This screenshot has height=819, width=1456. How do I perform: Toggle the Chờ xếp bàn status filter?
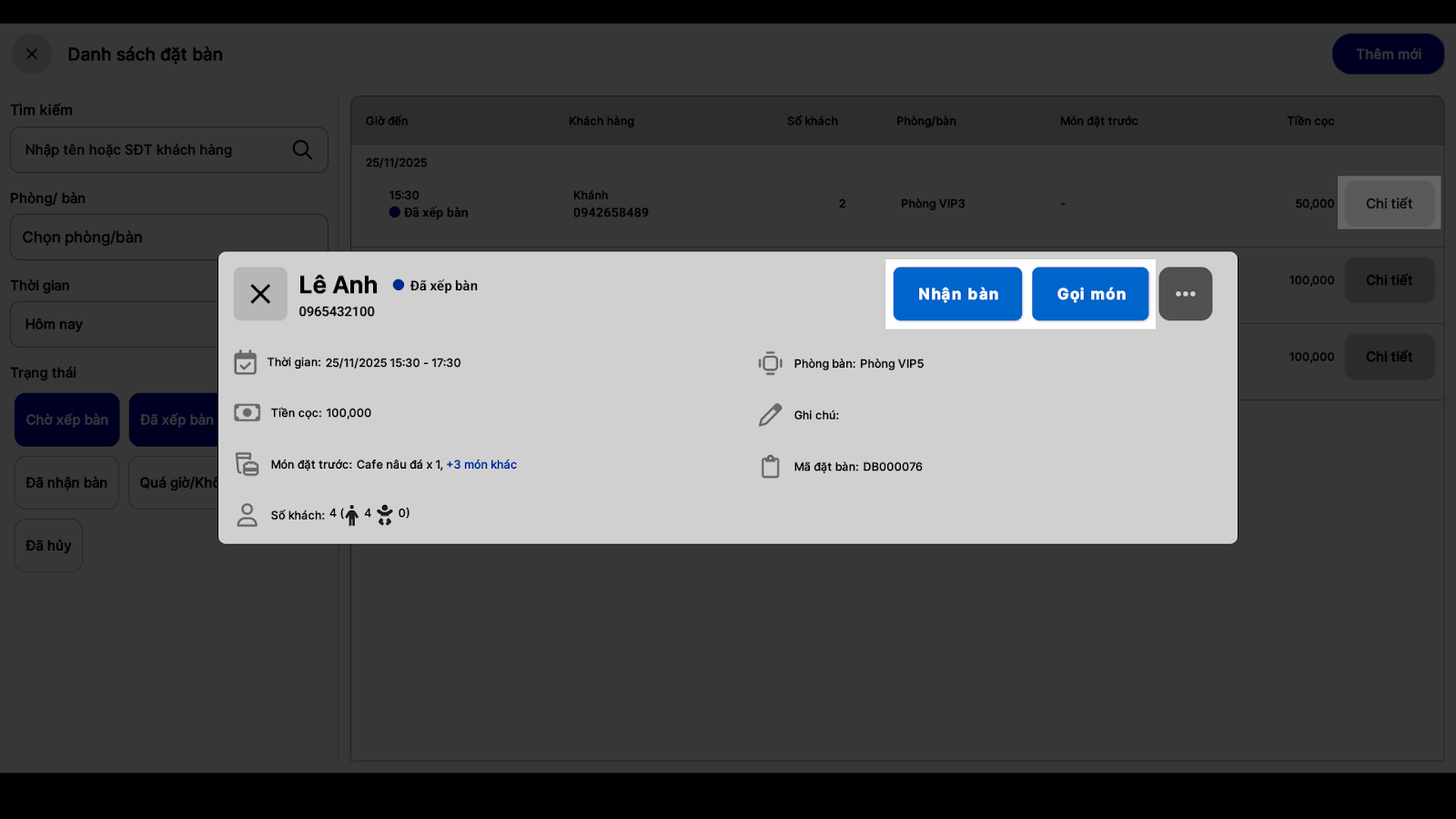pos(67,420)
